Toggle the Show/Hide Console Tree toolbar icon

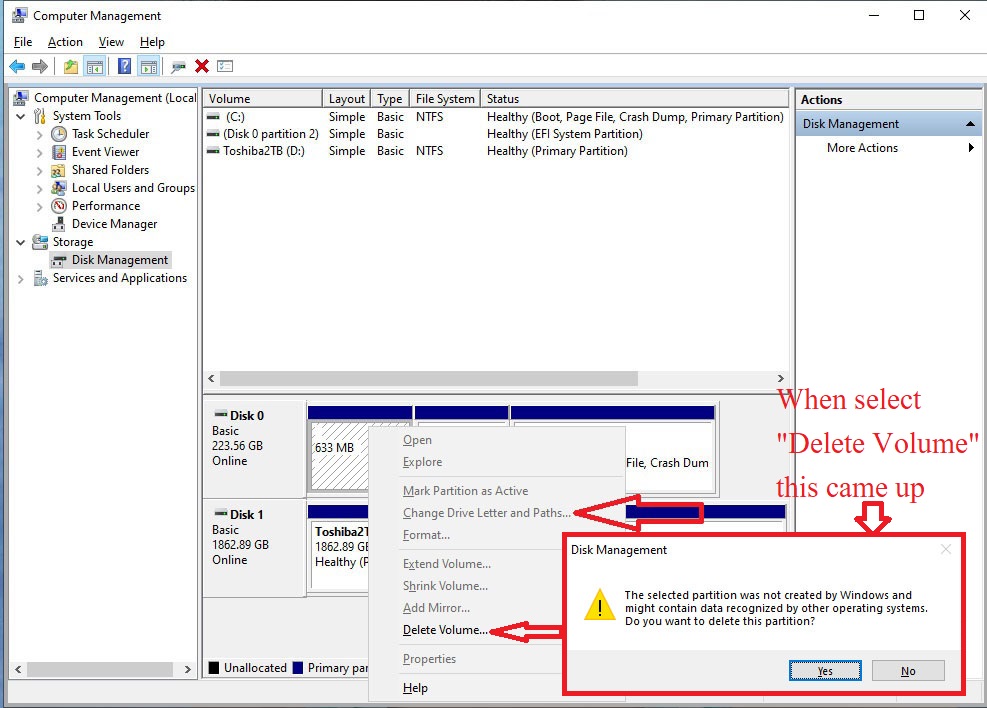pyautogui.click(x=93, y=66)
